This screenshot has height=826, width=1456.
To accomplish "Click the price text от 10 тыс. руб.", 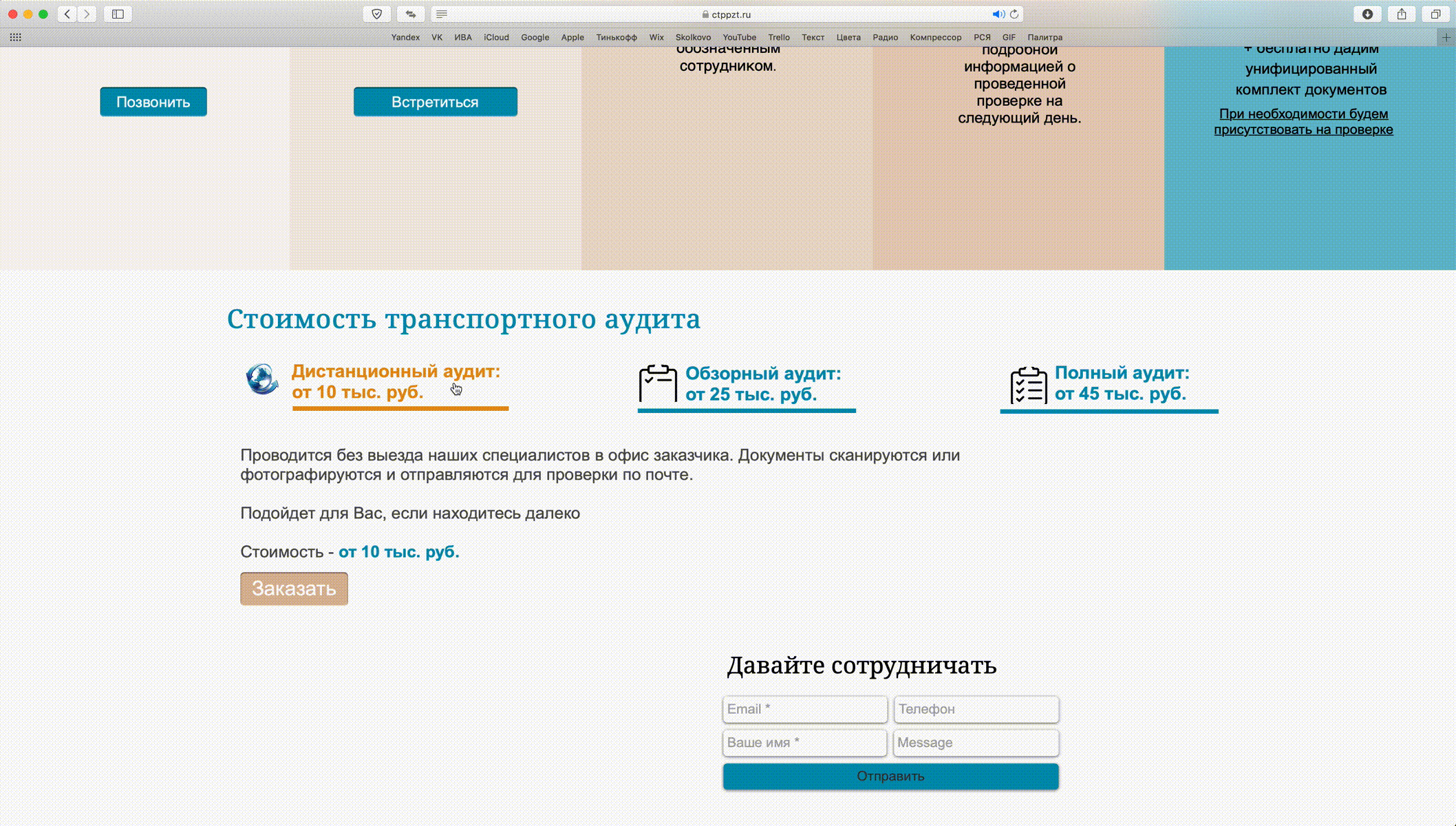I will [398, 552].
